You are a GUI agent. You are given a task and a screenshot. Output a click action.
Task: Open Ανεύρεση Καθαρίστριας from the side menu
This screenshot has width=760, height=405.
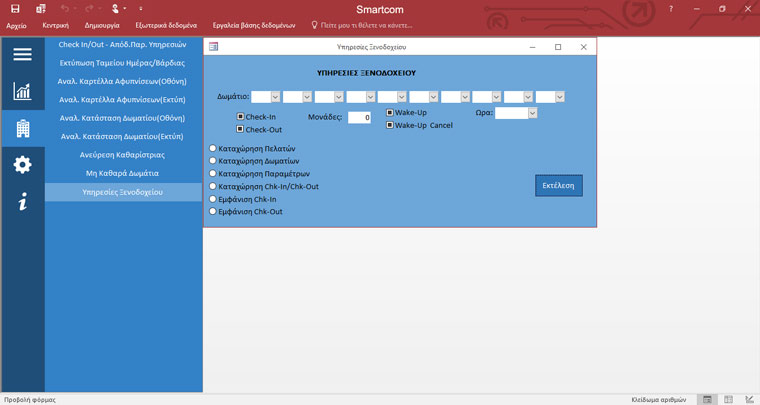click(x=123, y=155)
